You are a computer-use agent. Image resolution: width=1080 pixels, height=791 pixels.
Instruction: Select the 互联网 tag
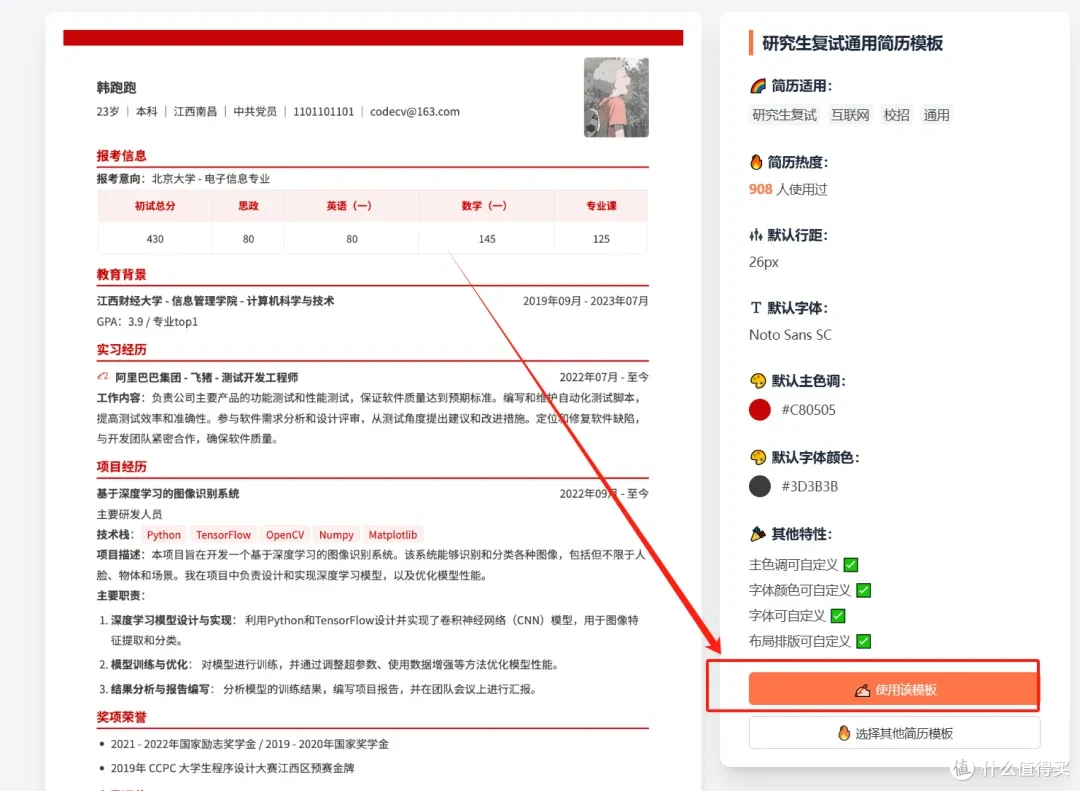[850, 115]
